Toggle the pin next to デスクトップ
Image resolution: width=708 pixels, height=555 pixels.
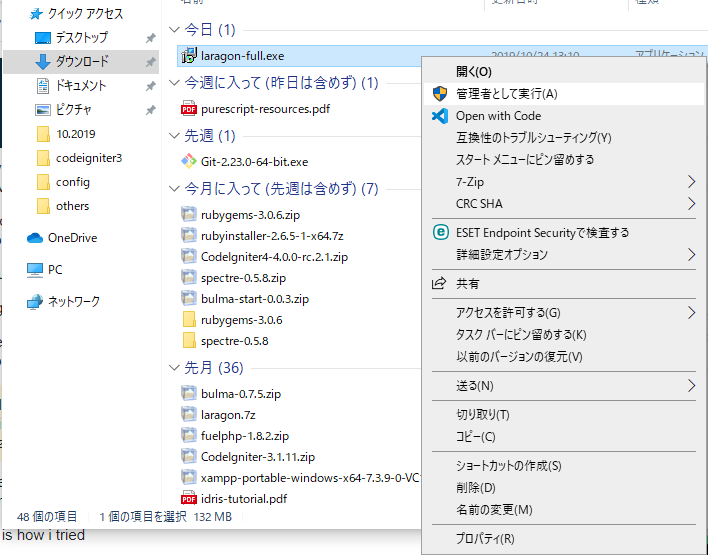151,38
